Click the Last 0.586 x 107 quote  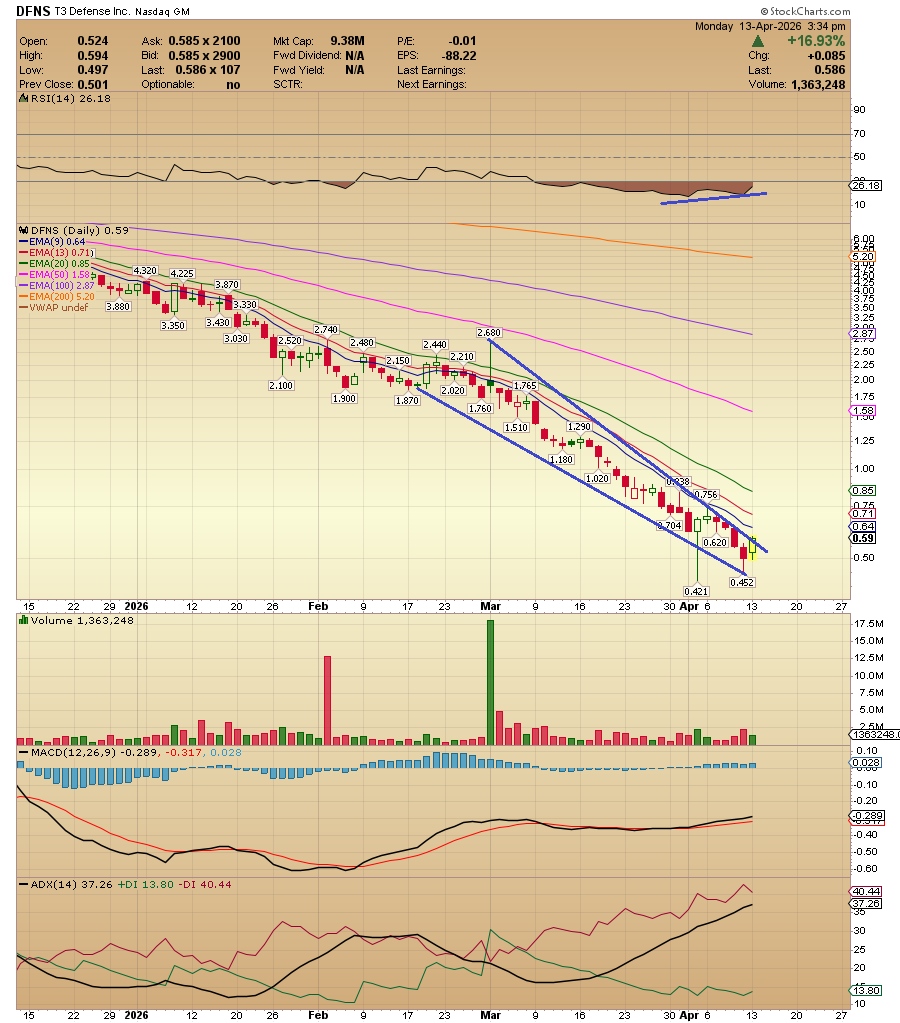[x=208, y=70]
